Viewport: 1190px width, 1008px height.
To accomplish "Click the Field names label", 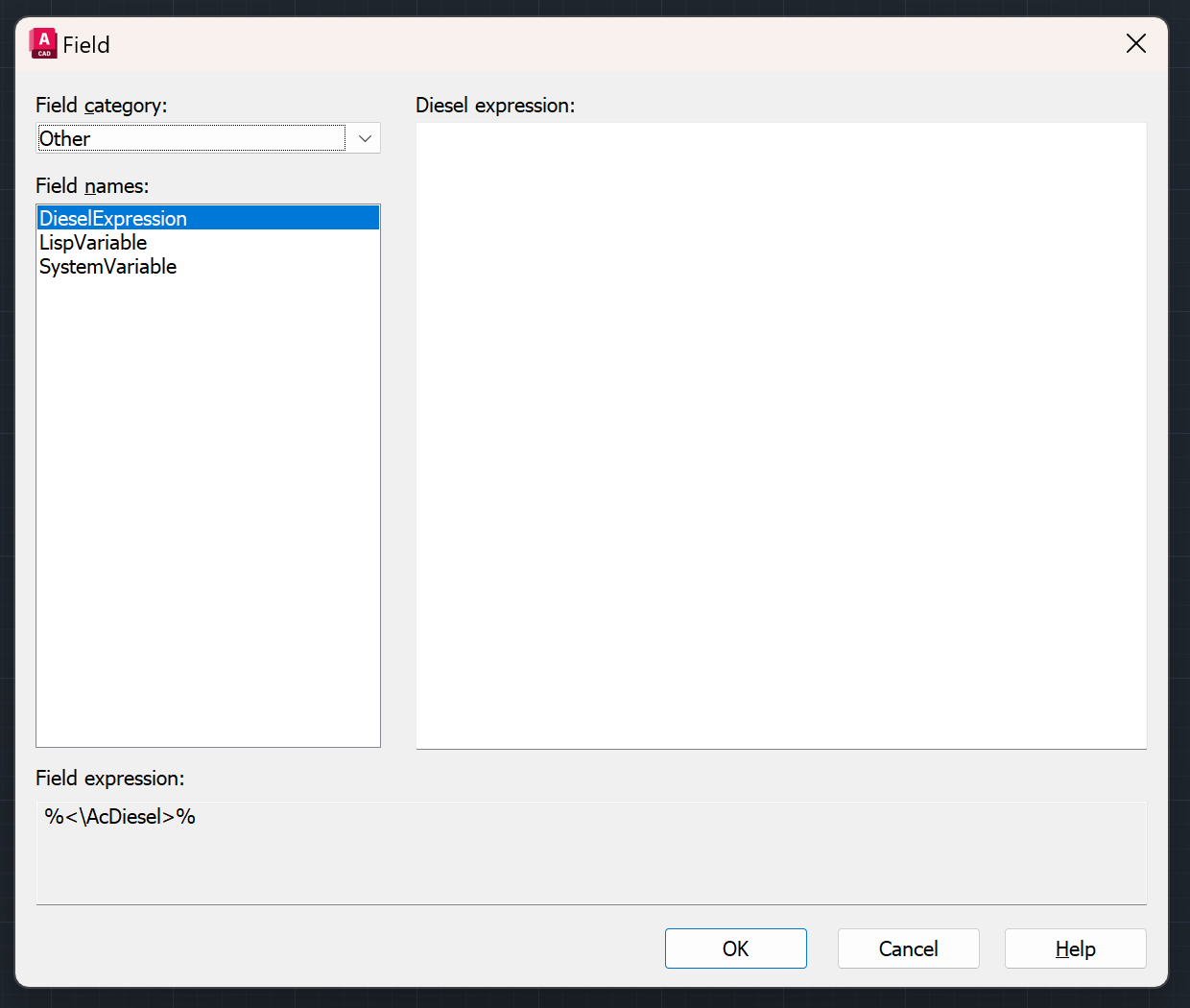I will [x=92, y=186].
